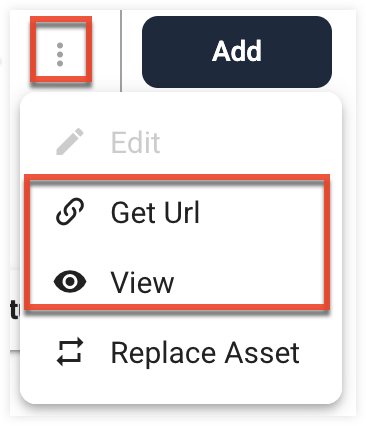Copy the asset link via the link icon
Screen dimensions: 366x426
[x=70, y=211]
